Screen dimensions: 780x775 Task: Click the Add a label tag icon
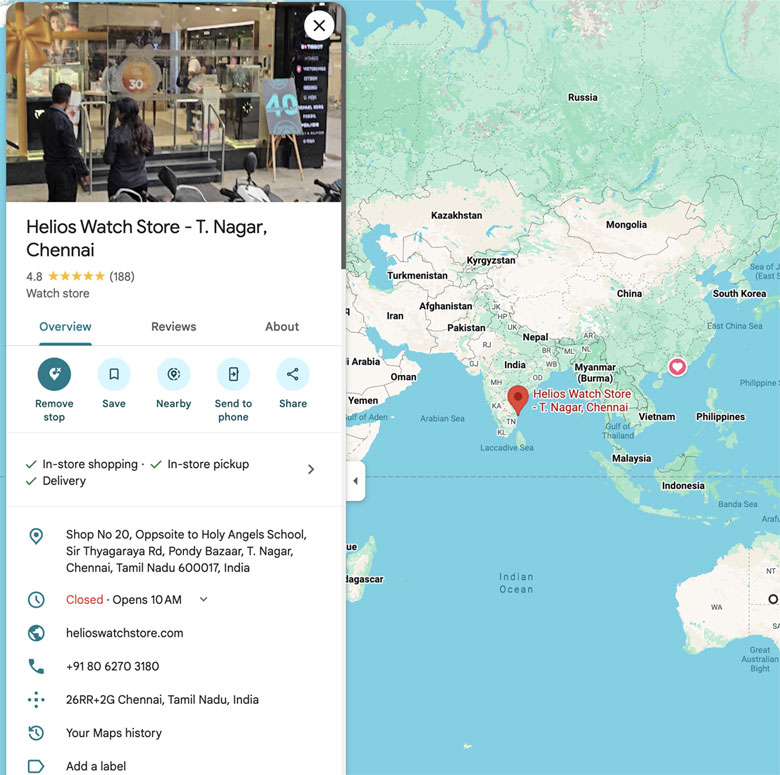coord(36,766)
